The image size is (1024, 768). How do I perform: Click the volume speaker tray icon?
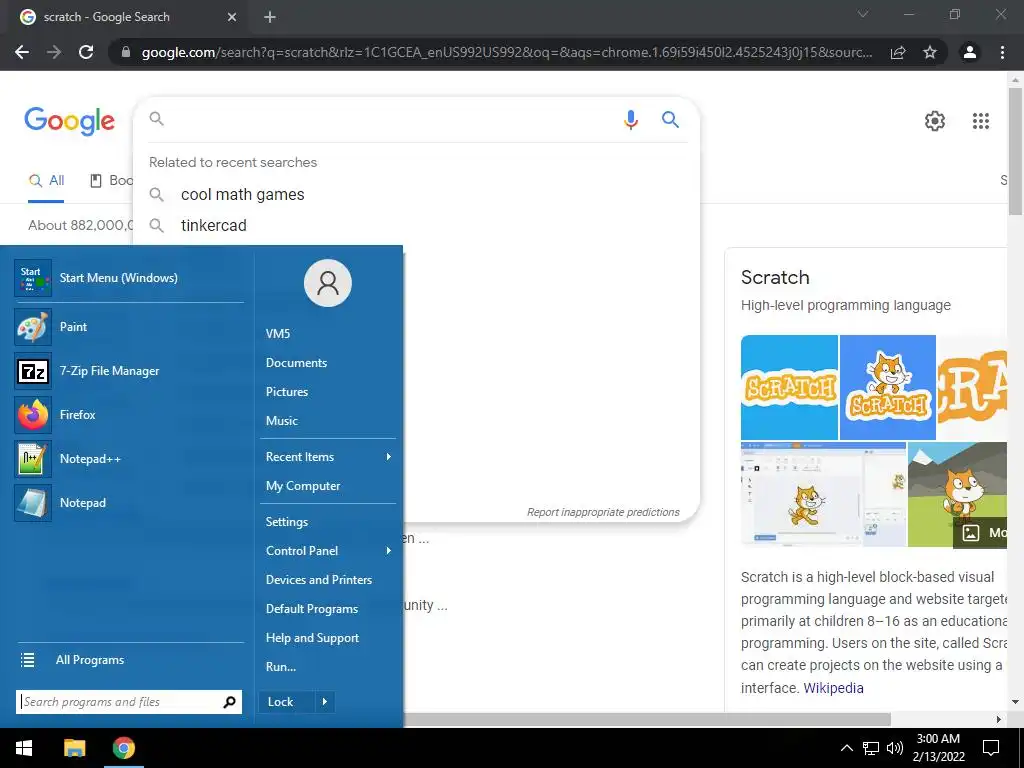click(895, 748)
